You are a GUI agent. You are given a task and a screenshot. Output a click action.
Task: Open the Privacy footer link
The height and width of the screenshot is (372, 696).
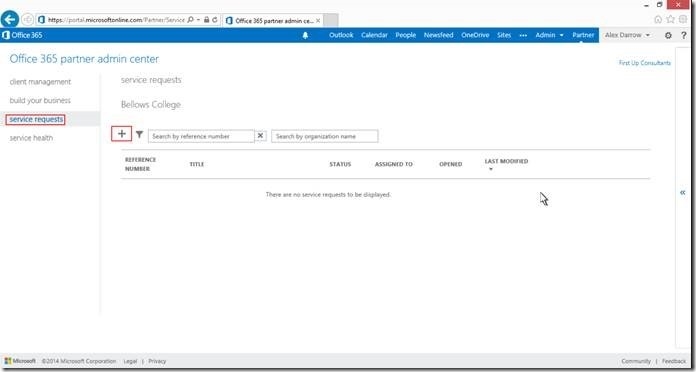pyautogui.click(x=157, y=361)
